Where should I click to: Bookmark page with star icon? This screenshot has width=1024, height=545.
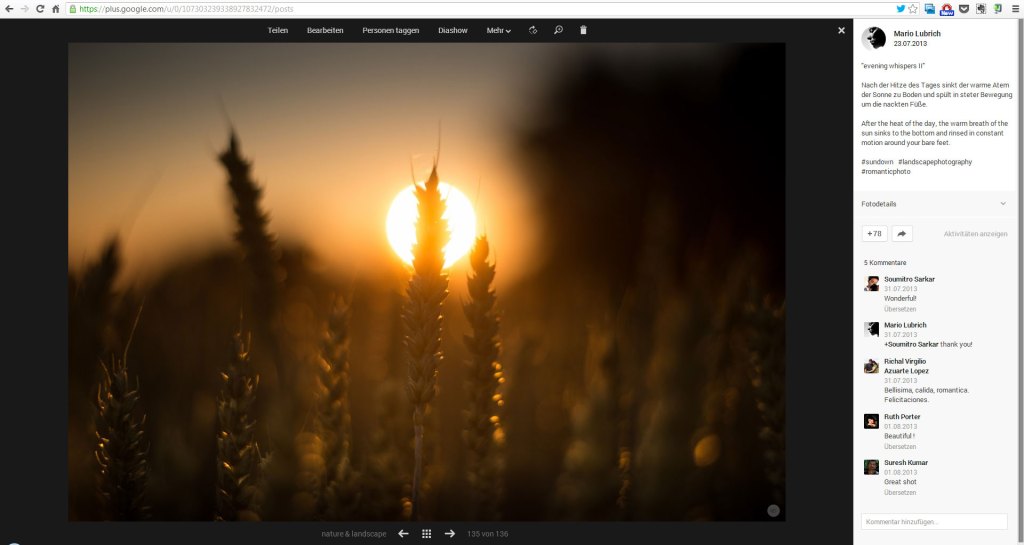(913, 8)
